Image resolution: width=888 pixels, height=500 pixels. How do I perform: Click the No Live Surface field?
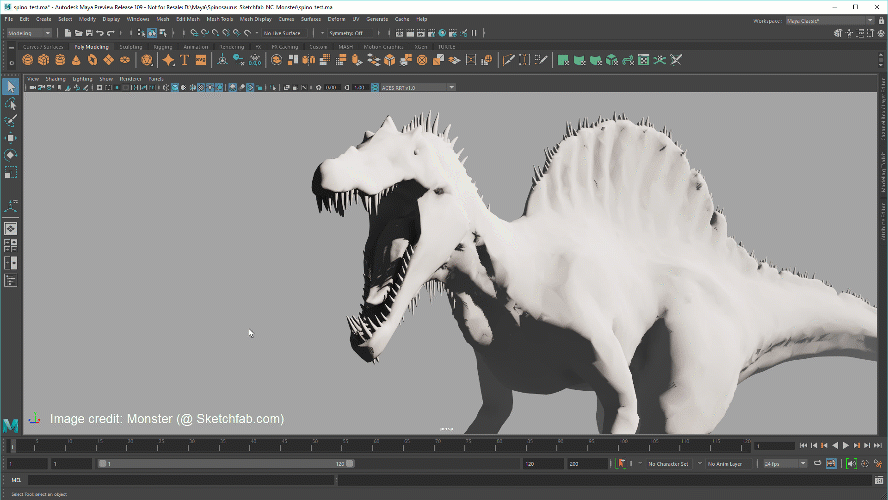[284, 33]
